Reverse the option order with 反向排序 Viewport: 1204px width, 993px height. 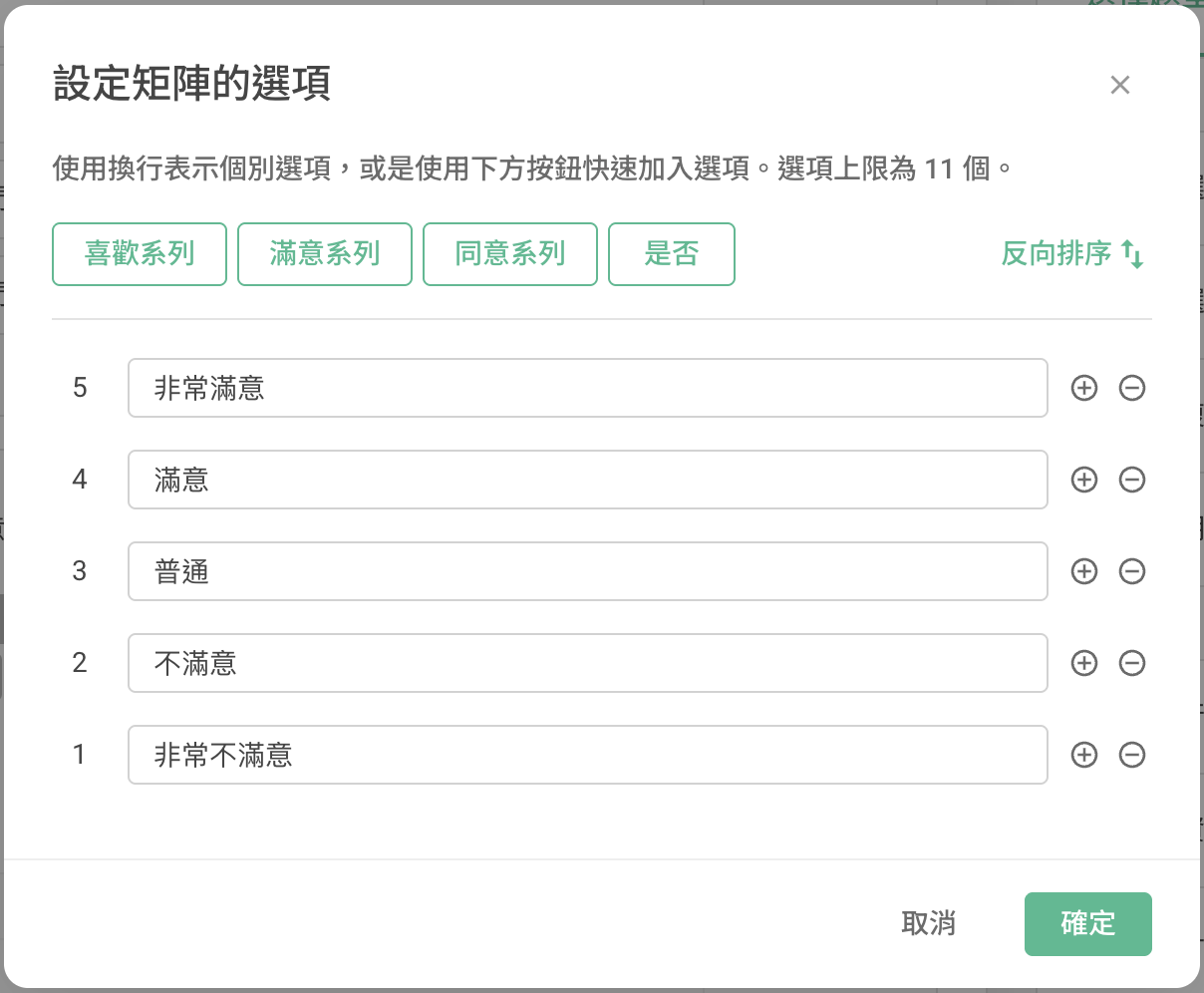[x=1071, y=255]
